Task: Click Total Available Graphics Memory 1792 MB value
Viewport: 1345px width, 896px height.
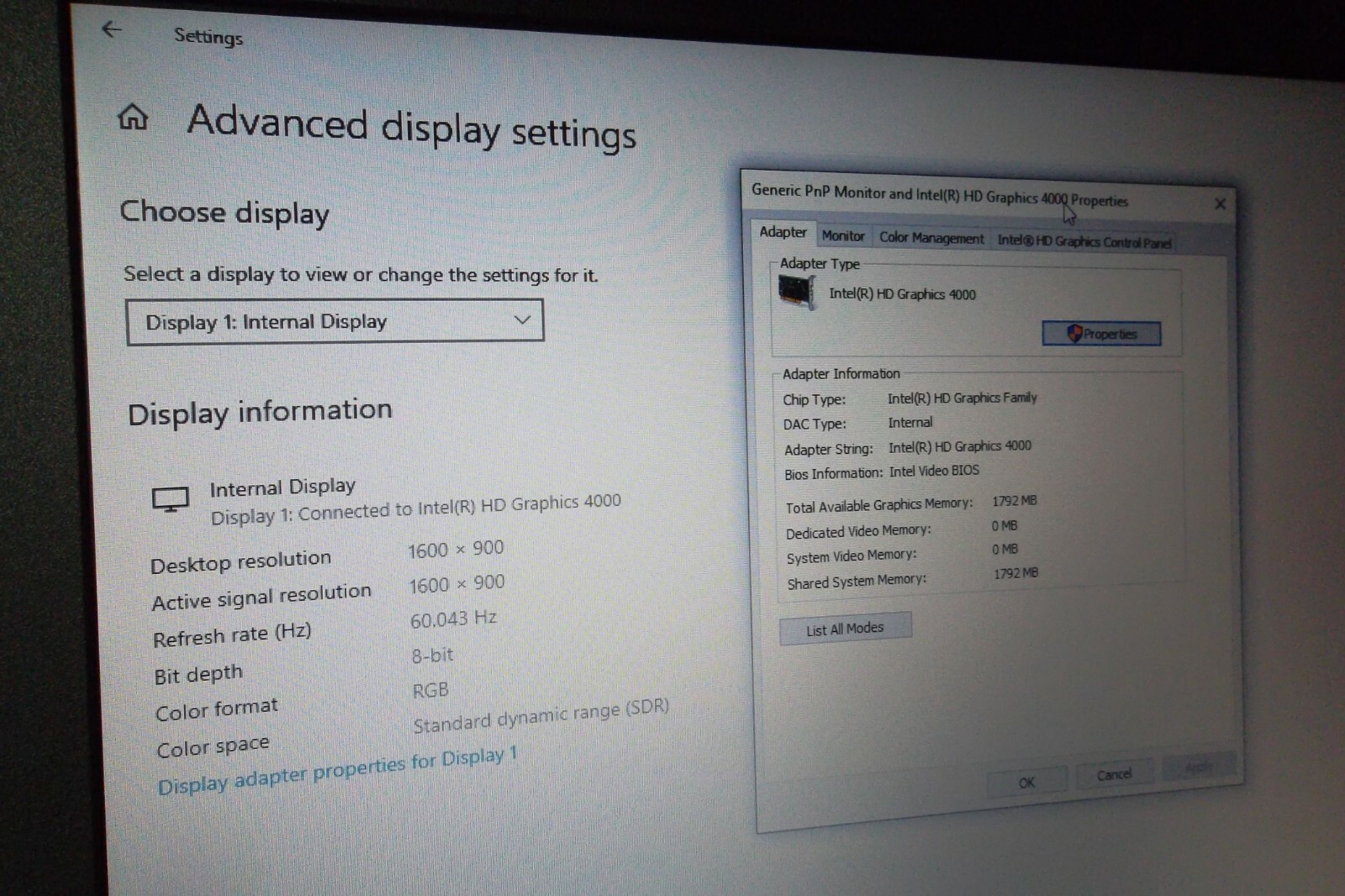Action: 1015,501
